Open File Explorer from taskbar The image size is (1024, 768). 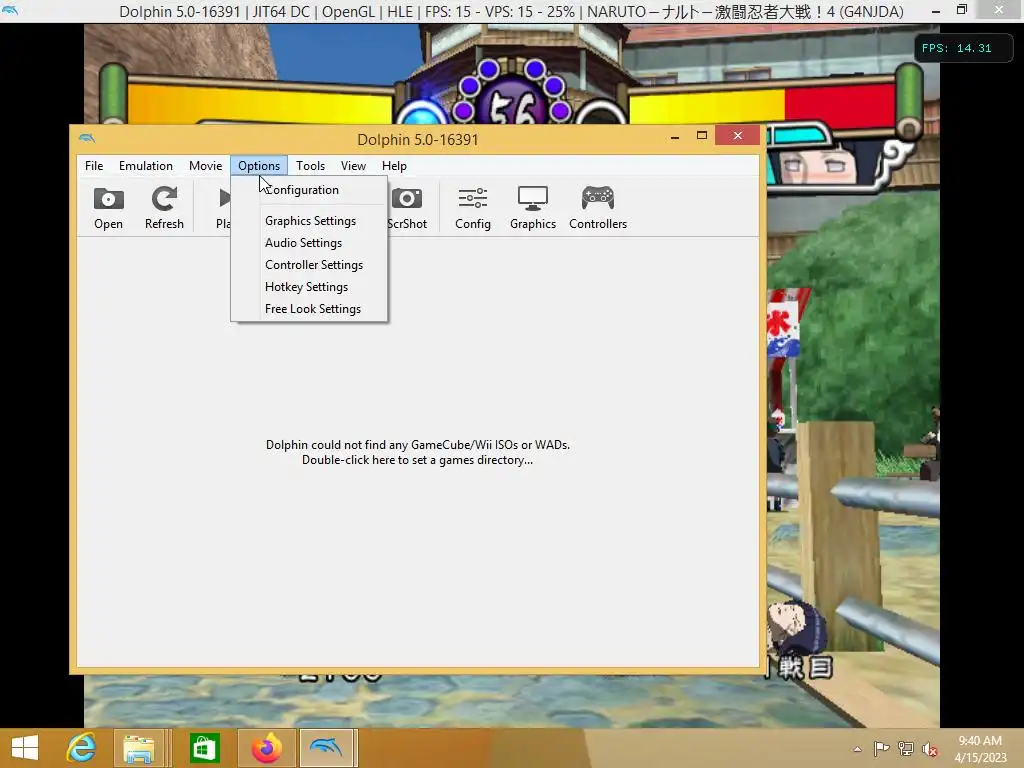(138, 748)
